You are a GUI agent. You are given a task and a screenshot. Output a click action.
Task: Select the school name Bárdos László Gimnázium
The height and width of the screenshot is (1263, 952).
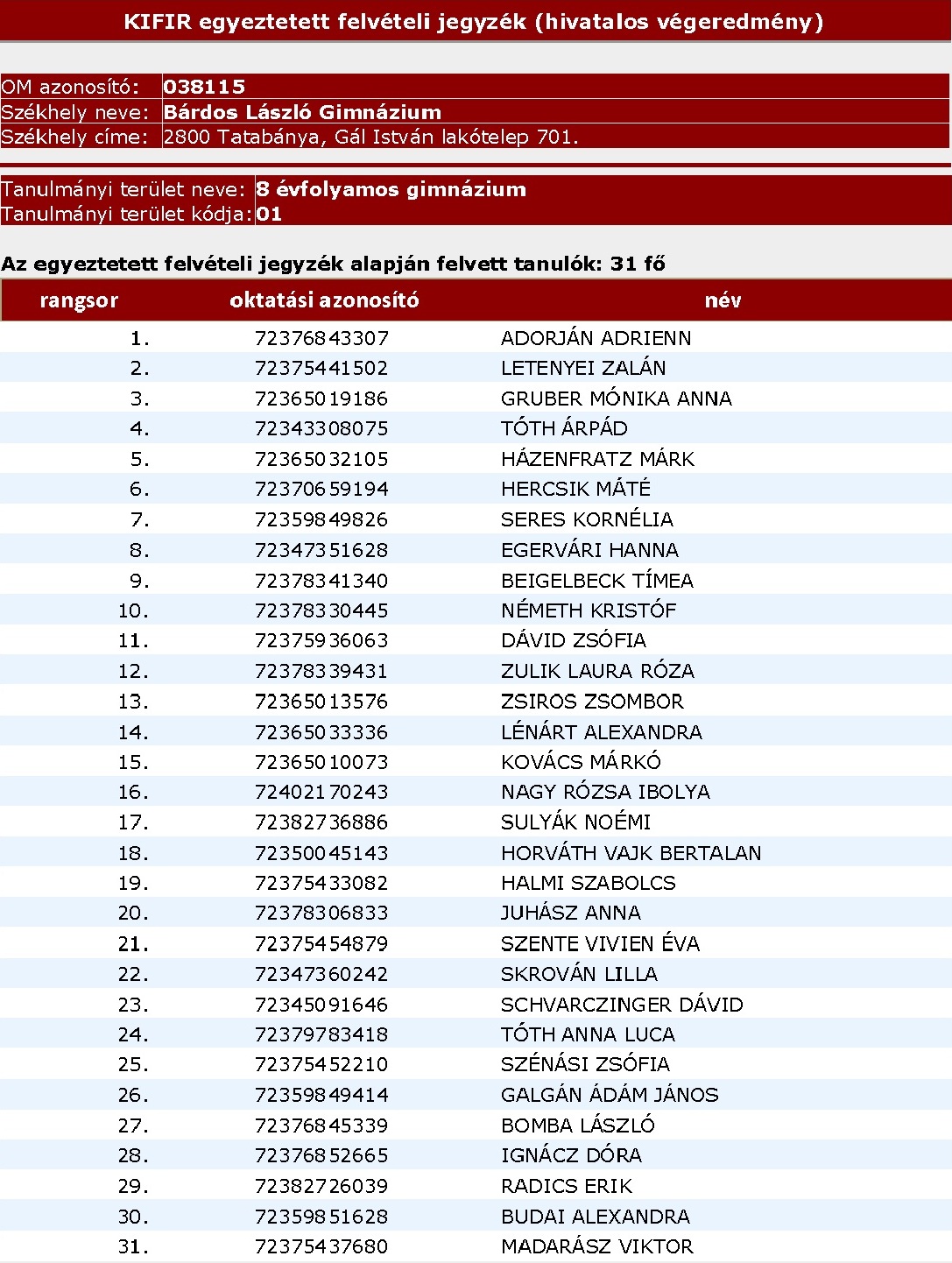tap(302, 112)
